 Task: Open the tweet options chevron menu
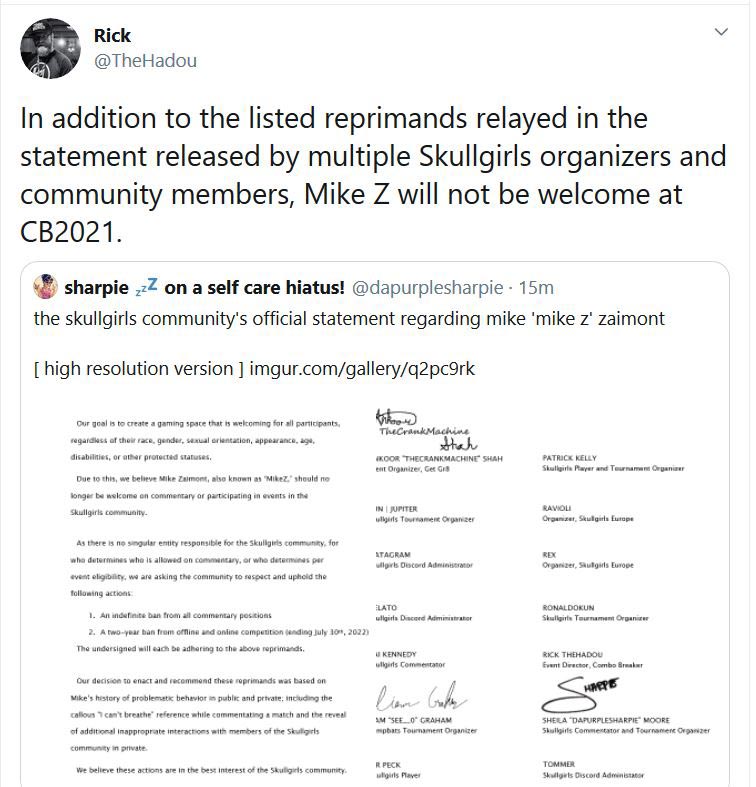coord(719,33)
